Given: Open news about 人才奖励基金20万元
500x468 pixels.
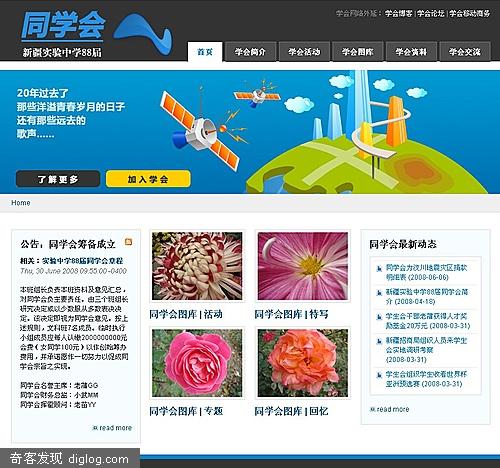Looking at the screenshot, I should click(428, 321).
